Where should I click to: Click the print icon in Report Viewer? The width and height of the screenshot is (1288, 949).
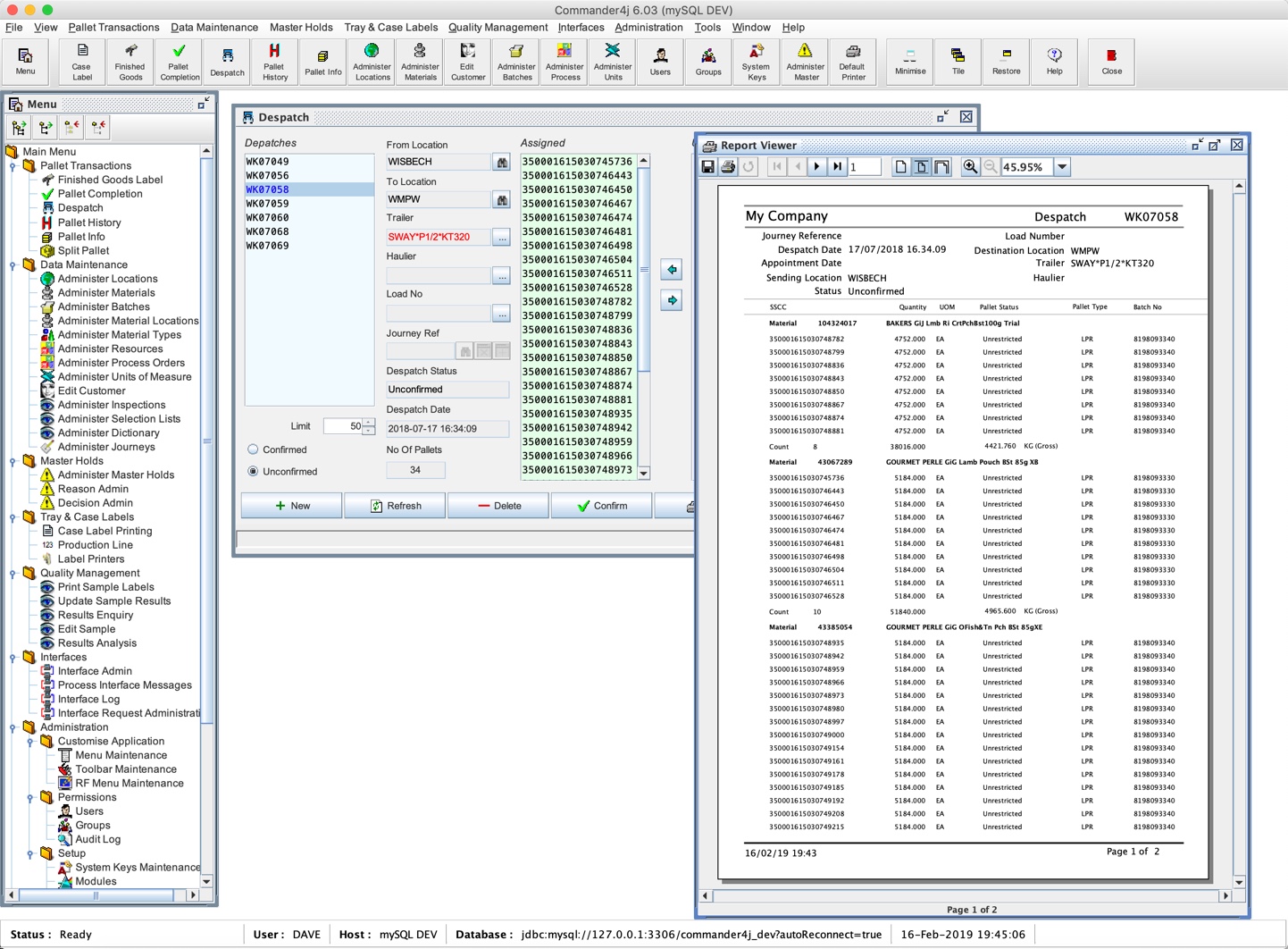pos(728,167)
